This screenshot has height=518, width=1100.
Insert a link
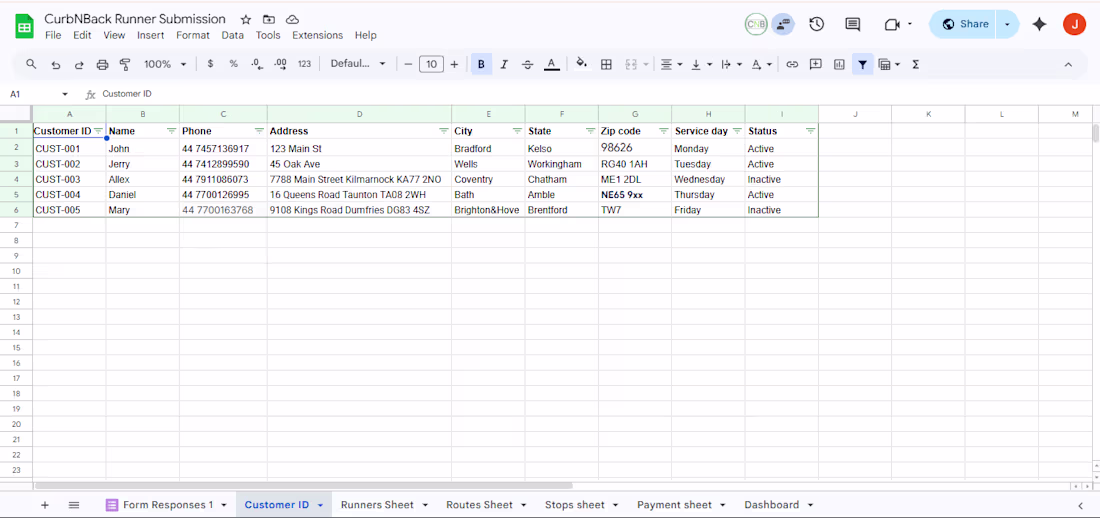coord(792,64)
